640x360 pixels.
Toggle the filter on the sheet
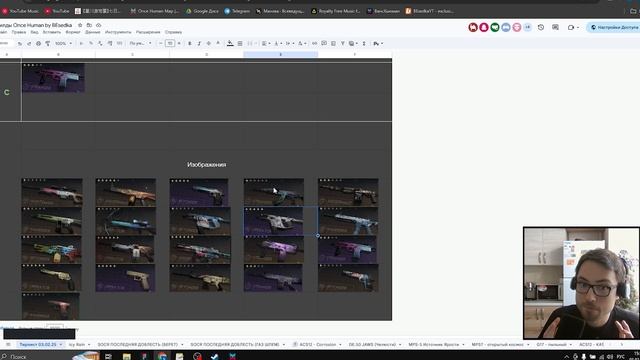click(342, 43)
